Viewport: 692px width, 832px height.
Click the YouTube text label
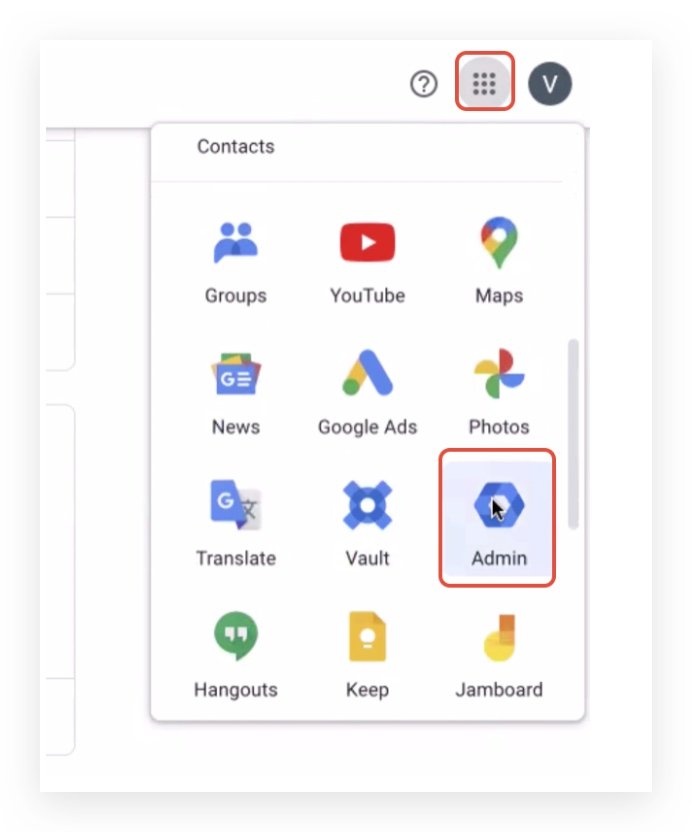click(367, 296)
